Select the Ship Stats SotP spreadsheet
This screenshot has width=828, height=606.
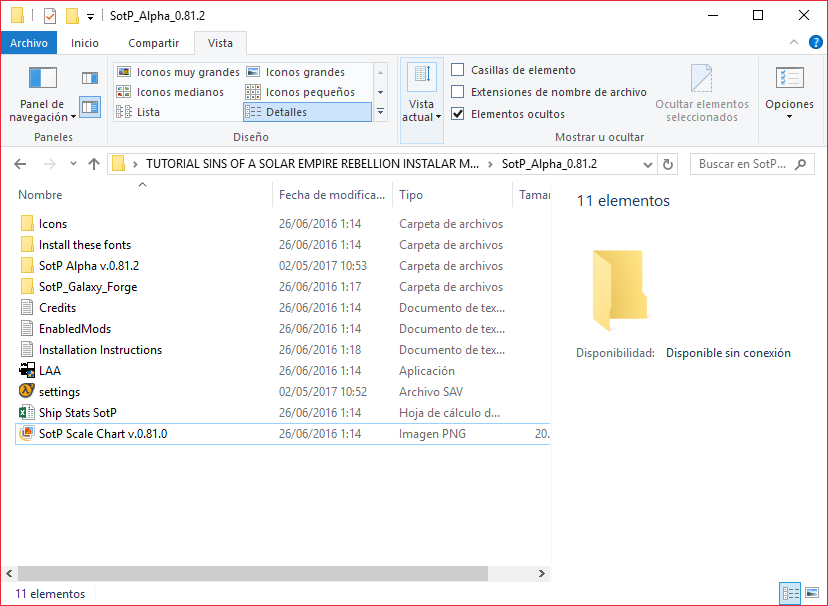(x=283, y=413)
